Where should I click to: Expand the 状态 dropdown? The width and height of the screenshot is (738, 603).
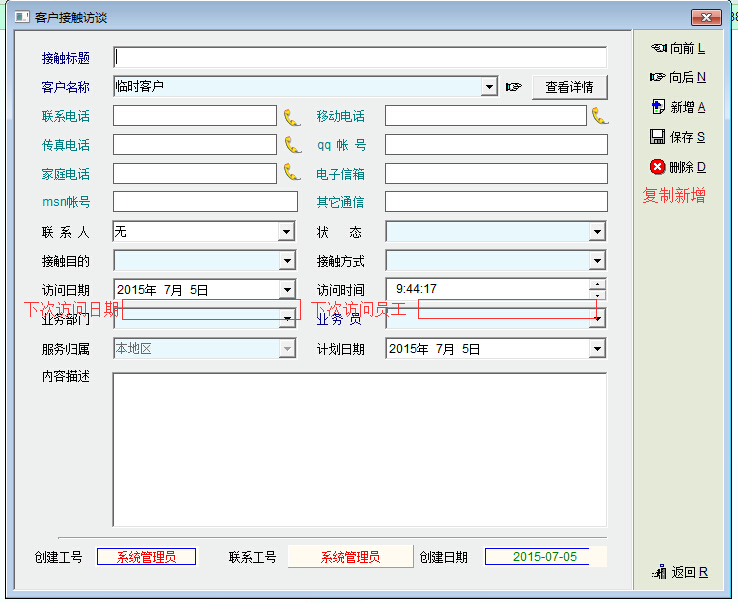[597, 232]
